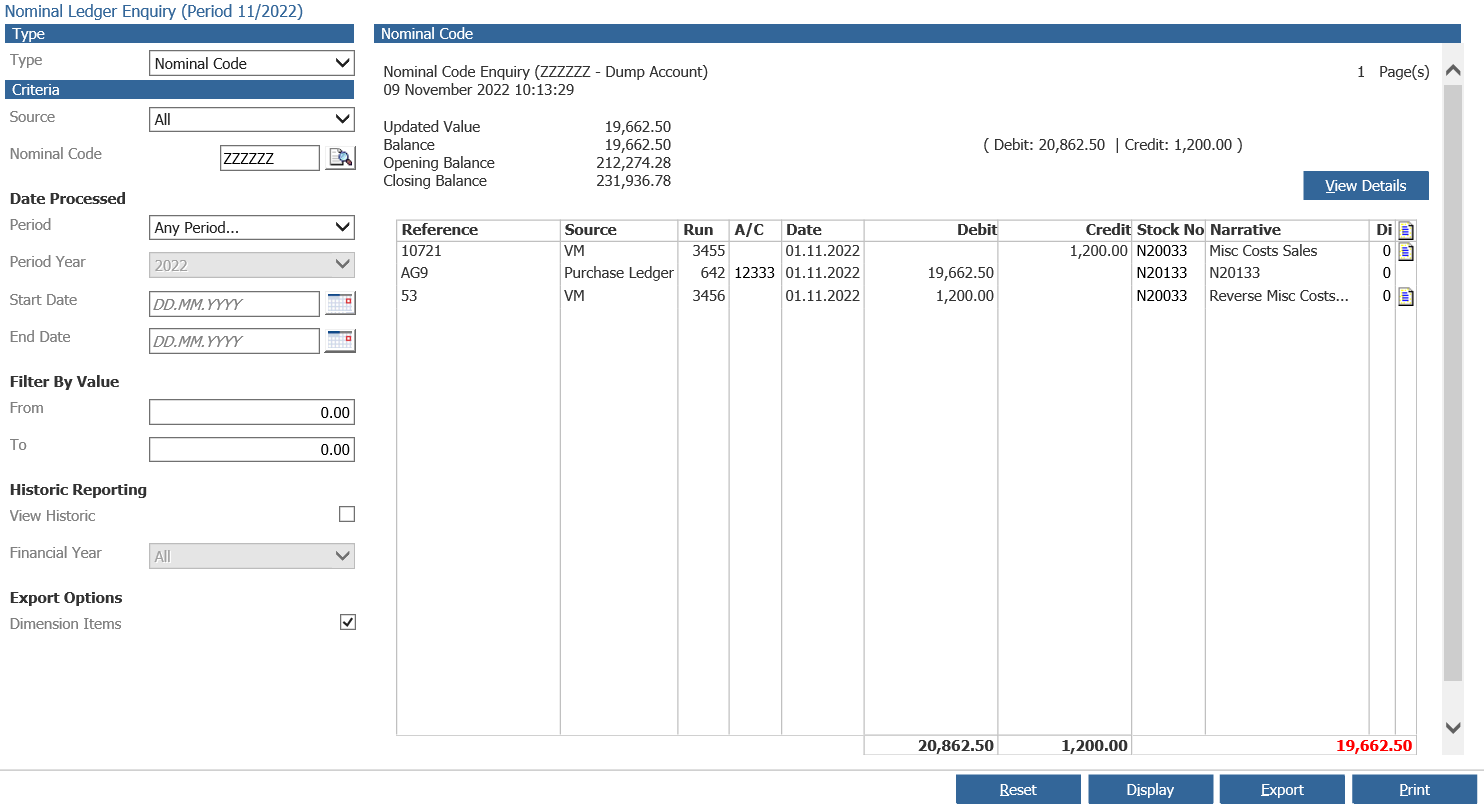Click the Display button
1484x810 pixels.
coord(1150,790)
